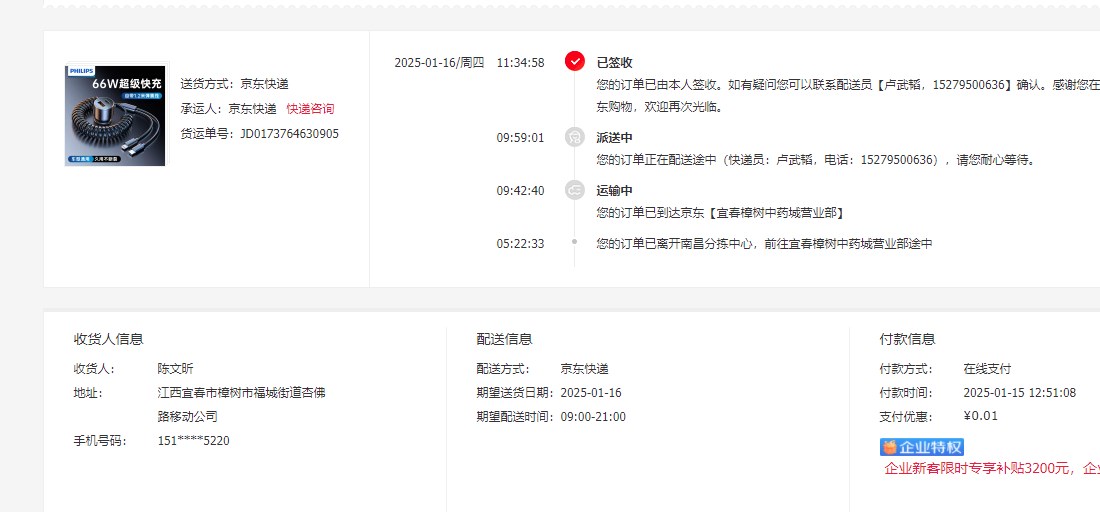Click the delivery time window 09:00-21:00
1100x512 pixels.
point(593,417)
